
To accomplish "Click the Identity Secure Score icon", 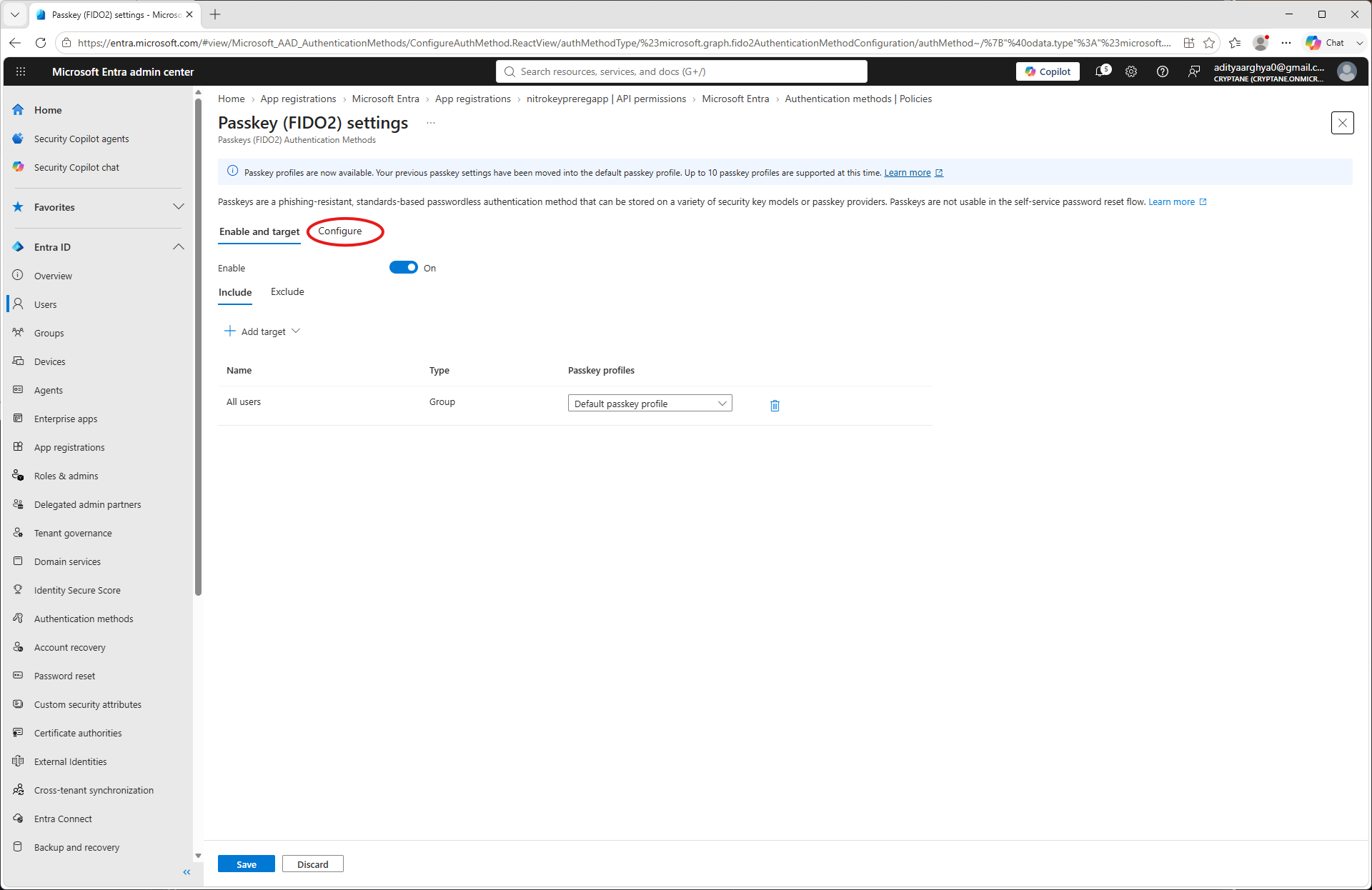I will [18, 590].
